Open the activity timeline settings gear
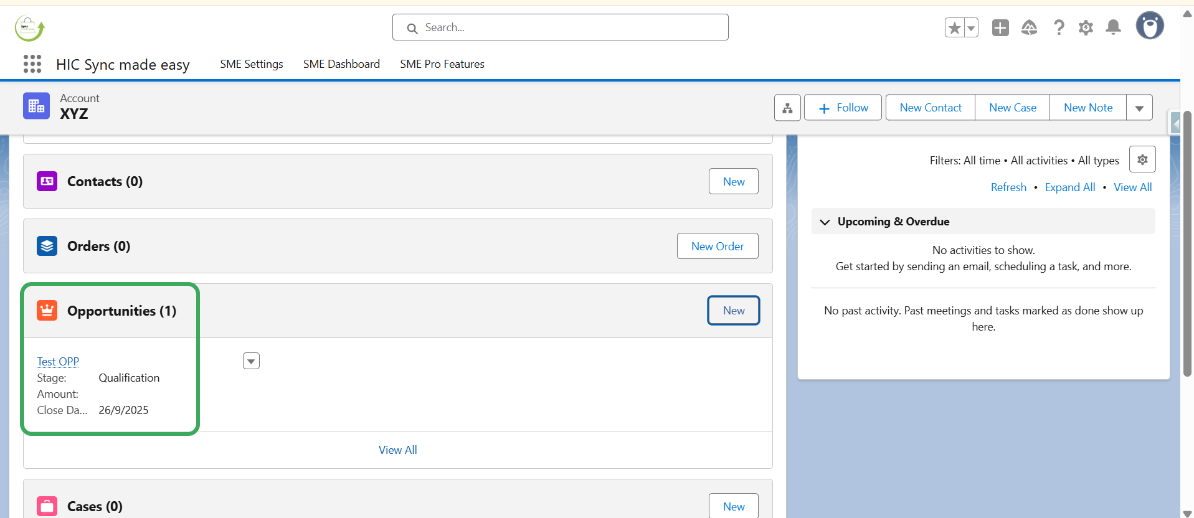The height and width of the screenshot is (518, 1194). [1141, 160]
